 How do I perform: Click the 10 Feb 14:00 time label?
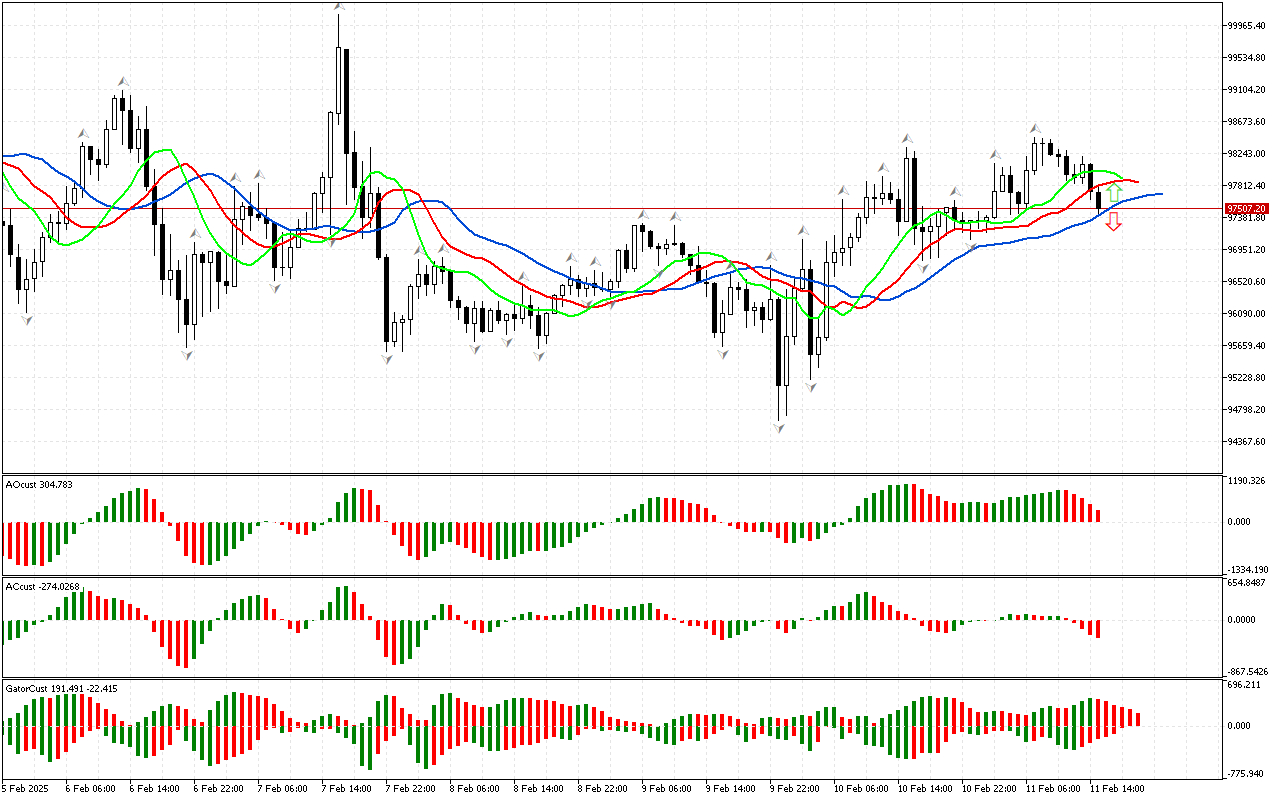(x=925, y=789)
